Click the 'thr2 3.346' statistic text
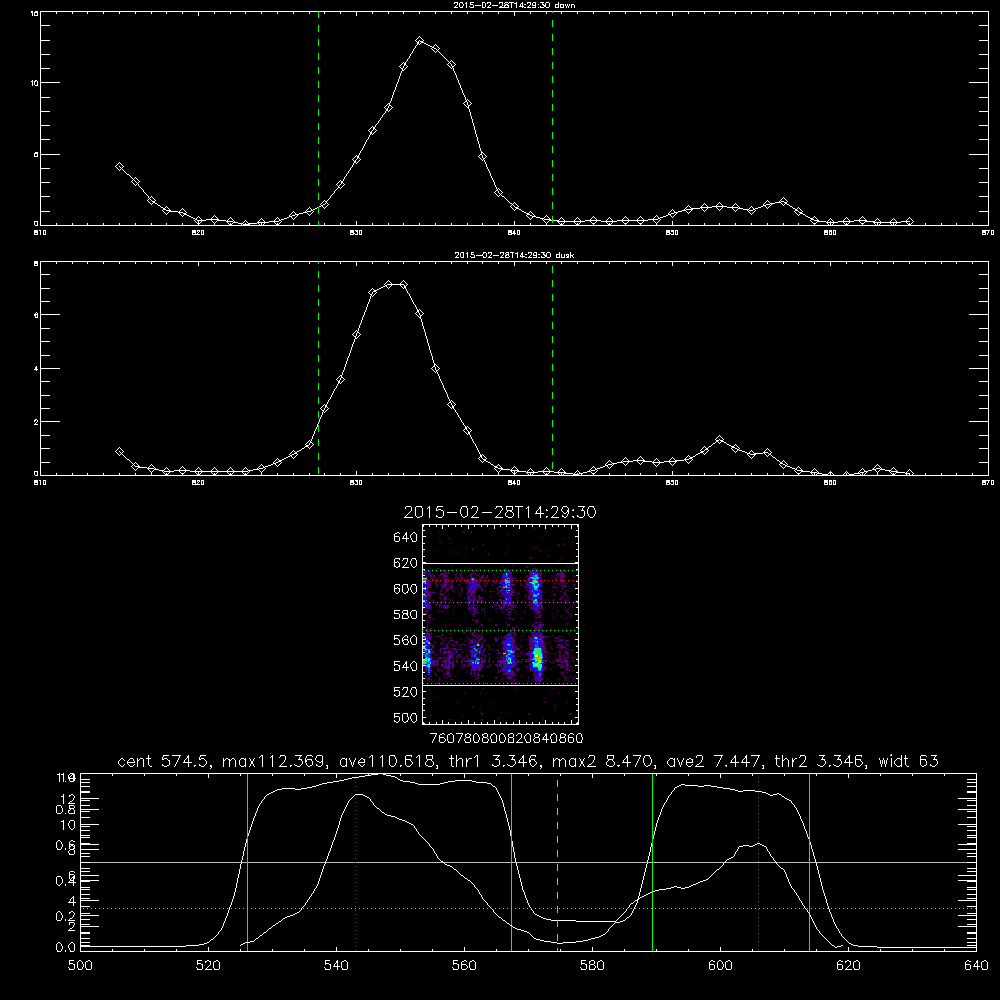Viewport: 1000px width, 1000px height. pos(820,761)
